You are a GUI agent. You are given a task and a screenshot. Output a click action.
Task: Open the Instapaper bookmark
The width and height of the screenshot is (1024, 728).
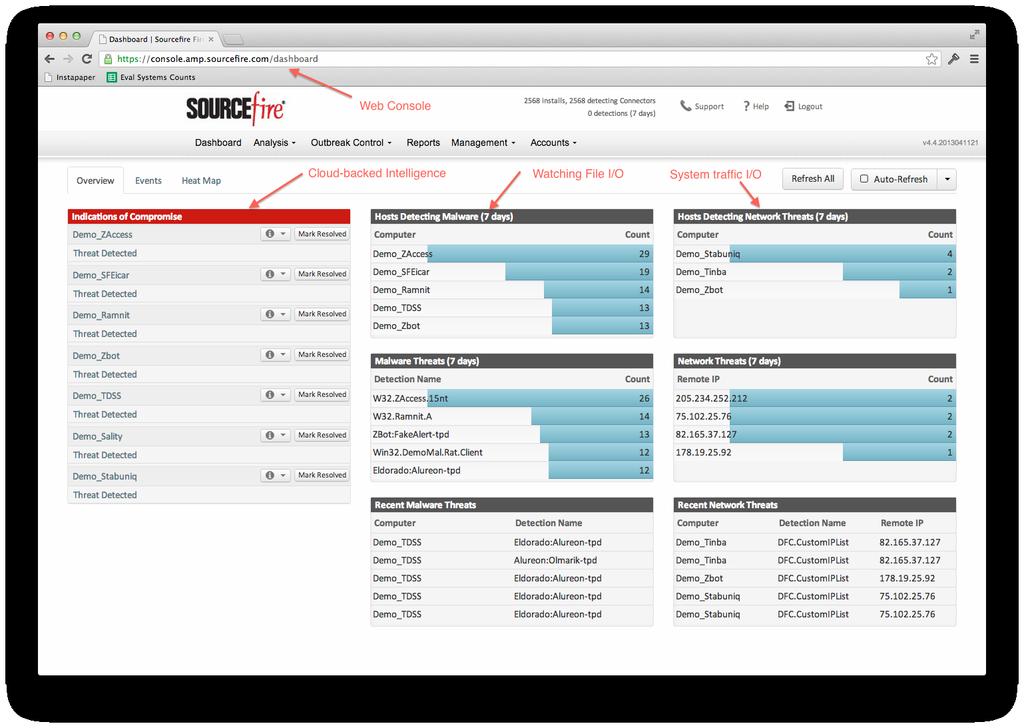point(70,77)
